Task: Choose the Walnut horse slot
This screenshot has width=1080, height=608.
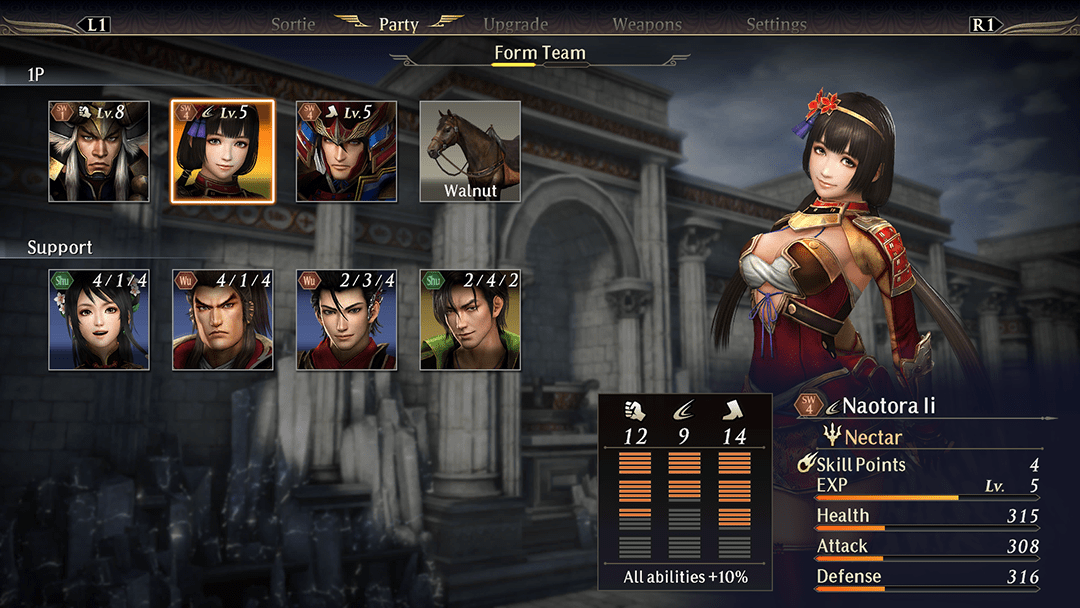Action: point(470,151)
